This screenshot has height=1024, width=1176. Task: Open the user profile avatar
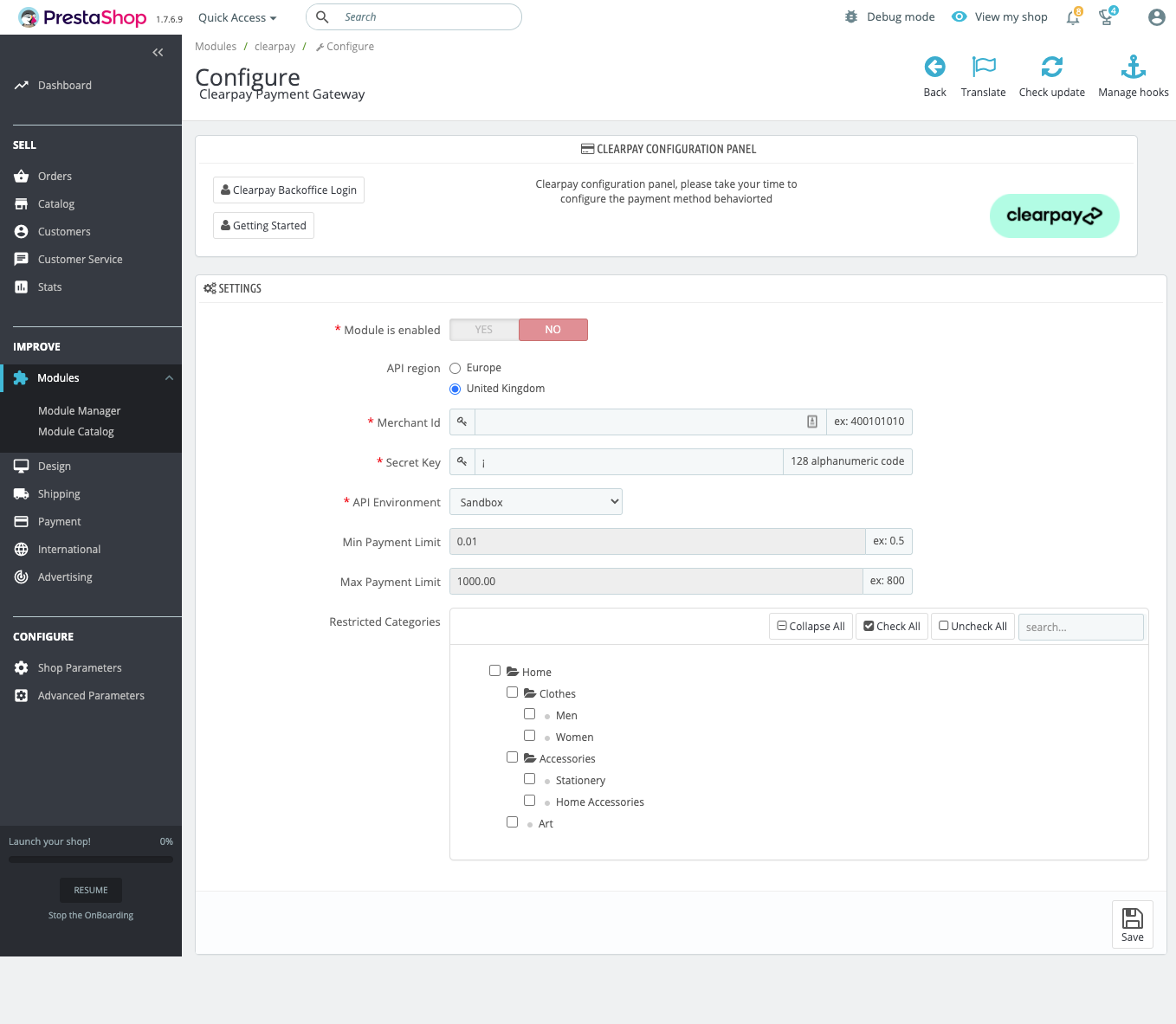click(1156, 17)
